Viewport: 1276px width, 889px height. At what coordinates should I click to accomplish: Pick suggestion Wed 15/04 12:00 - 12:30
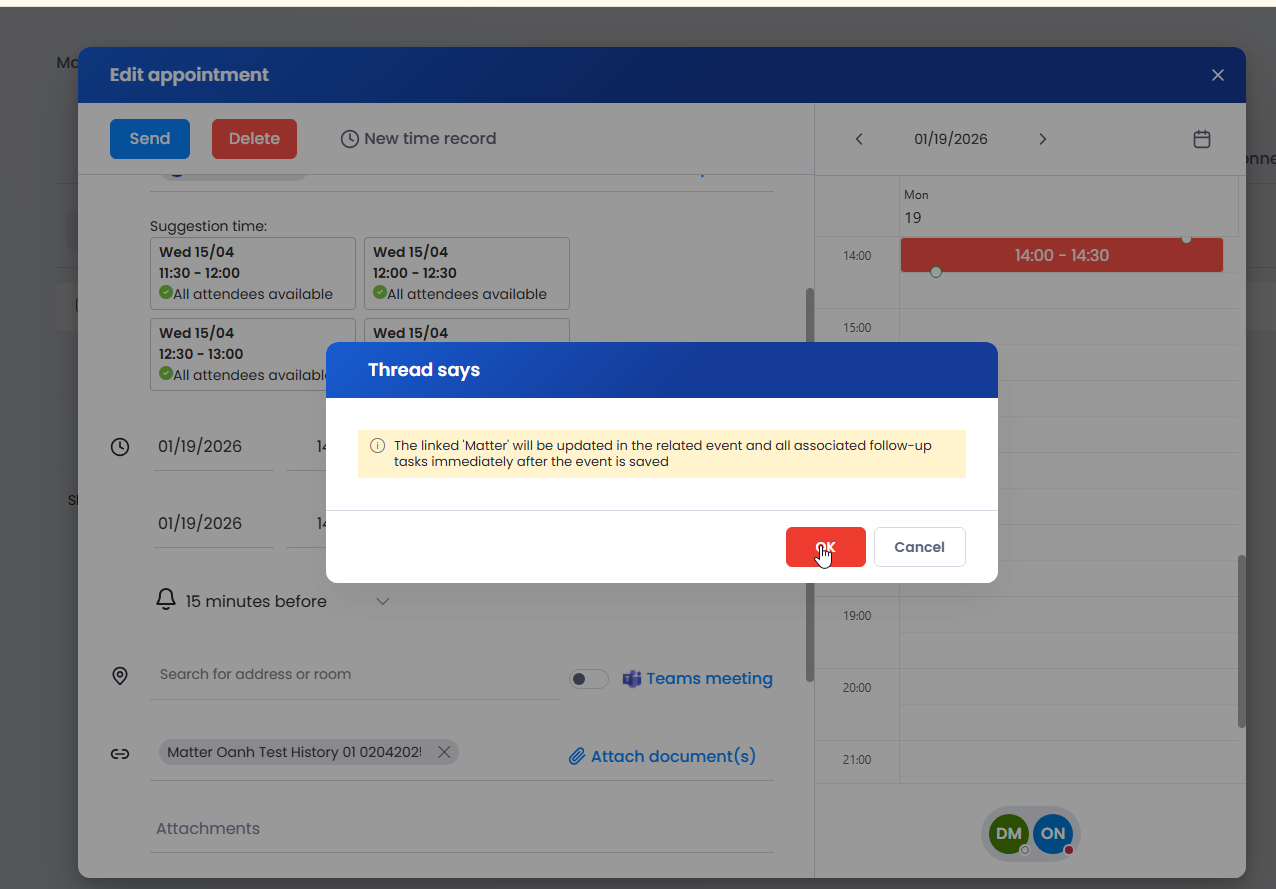coord(466,273)
